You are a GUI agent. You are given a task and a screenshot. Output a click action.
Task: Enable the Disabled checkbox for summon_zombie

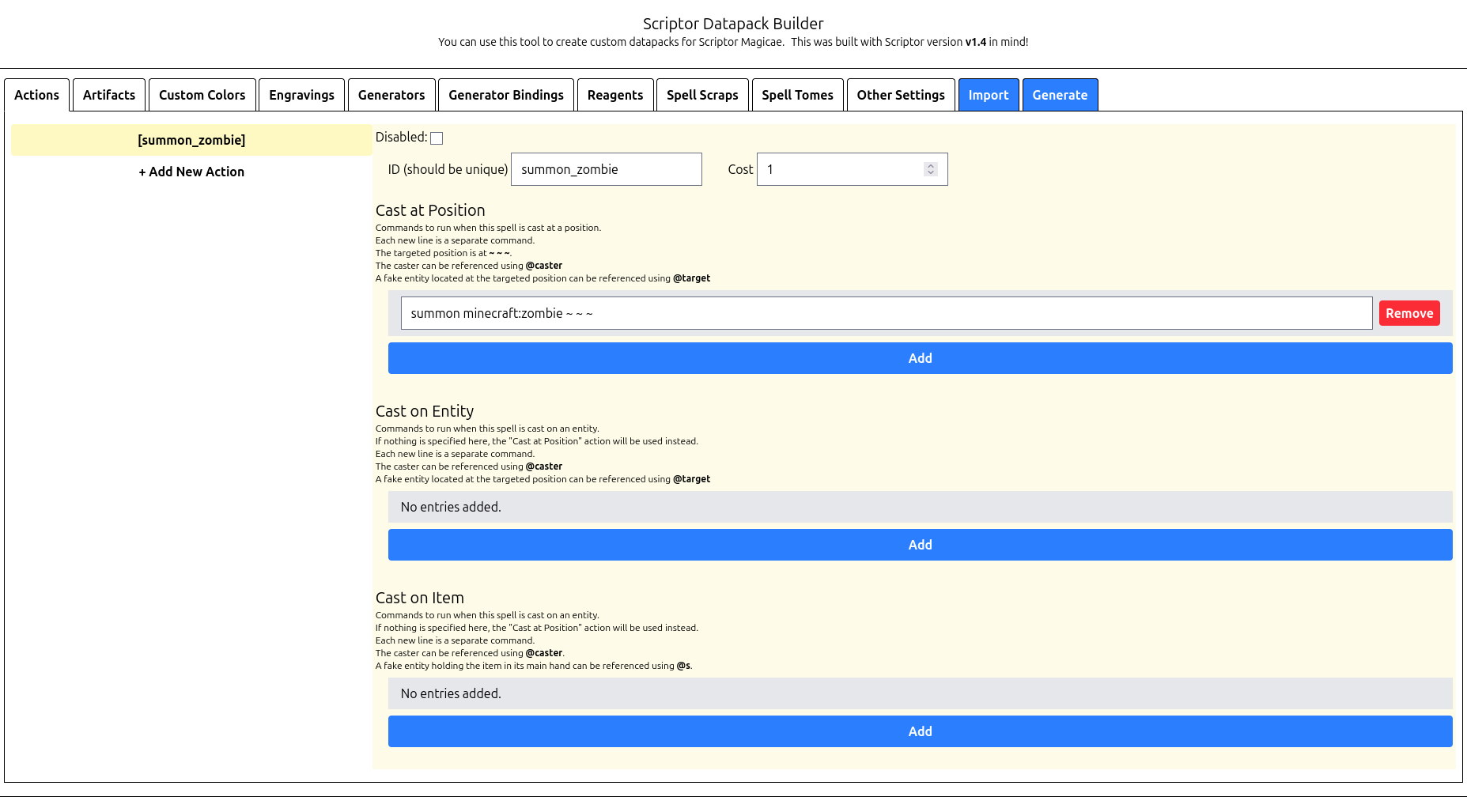point(437,138)
